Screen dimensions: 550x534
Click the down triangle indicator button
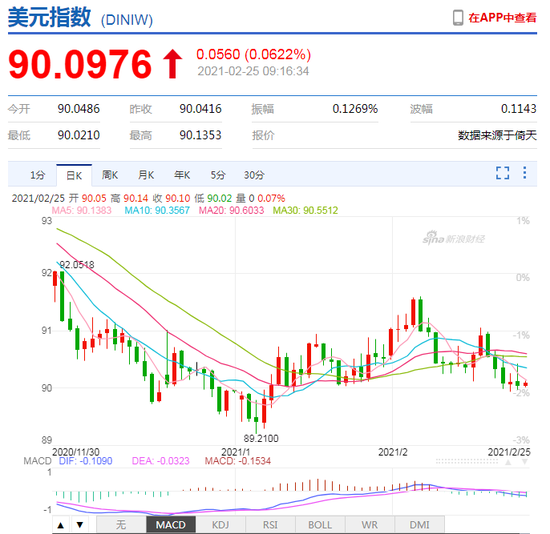pos(80,525)
